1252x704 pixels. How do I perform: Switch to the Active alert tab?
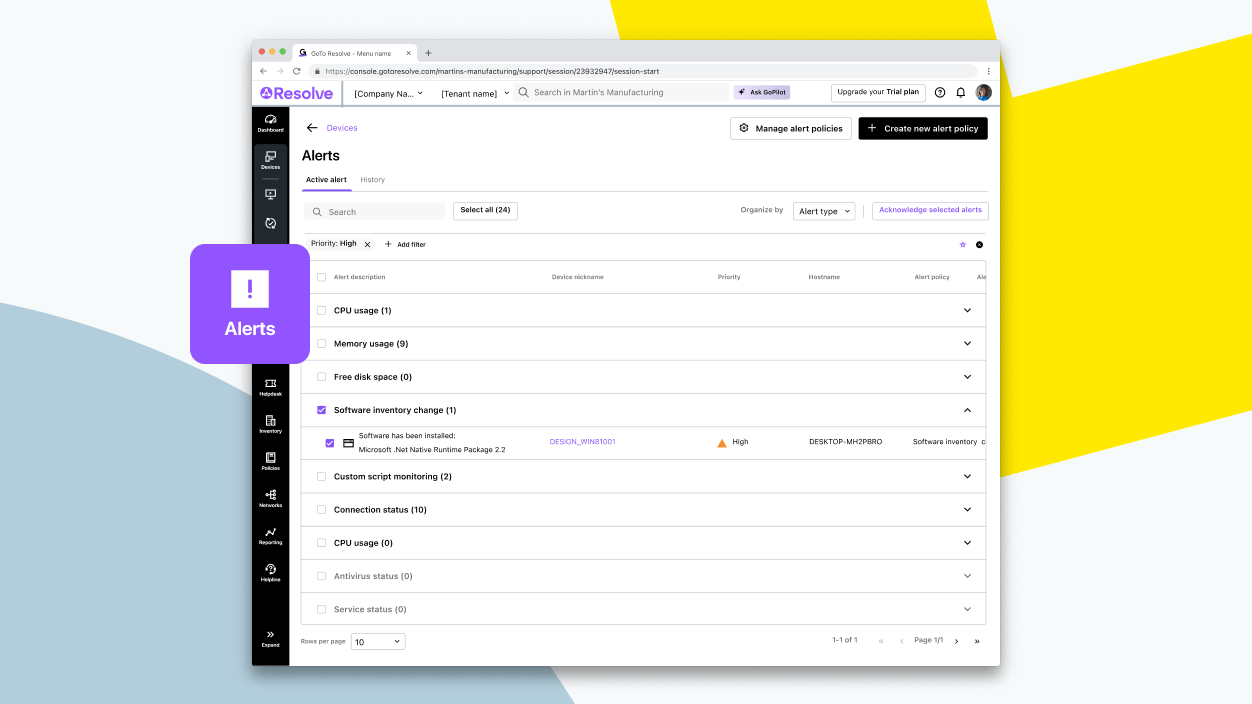[326, 179]
